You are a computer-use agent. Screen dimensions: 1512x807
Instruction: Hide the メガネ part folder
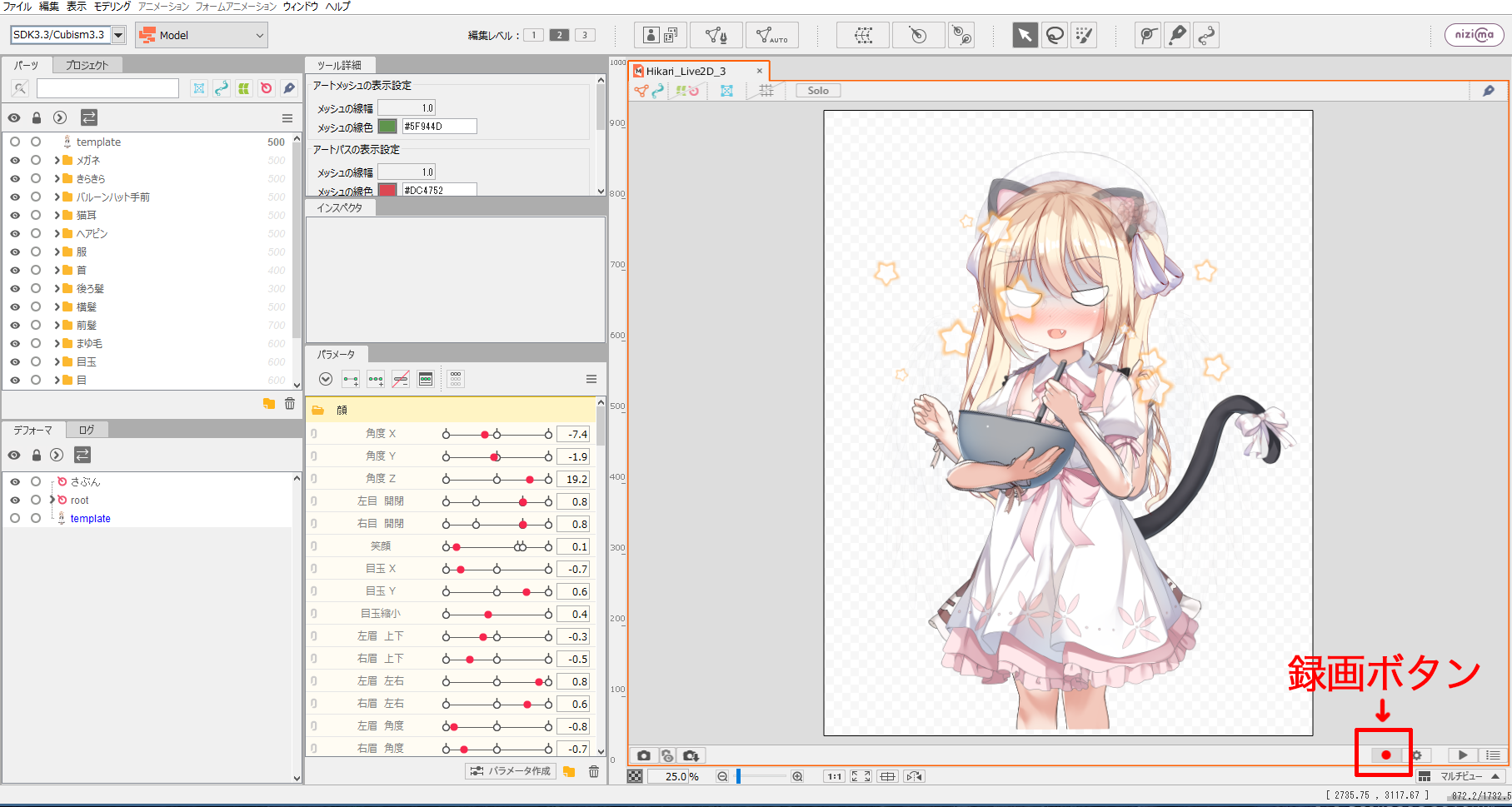[x=15, y=160]
